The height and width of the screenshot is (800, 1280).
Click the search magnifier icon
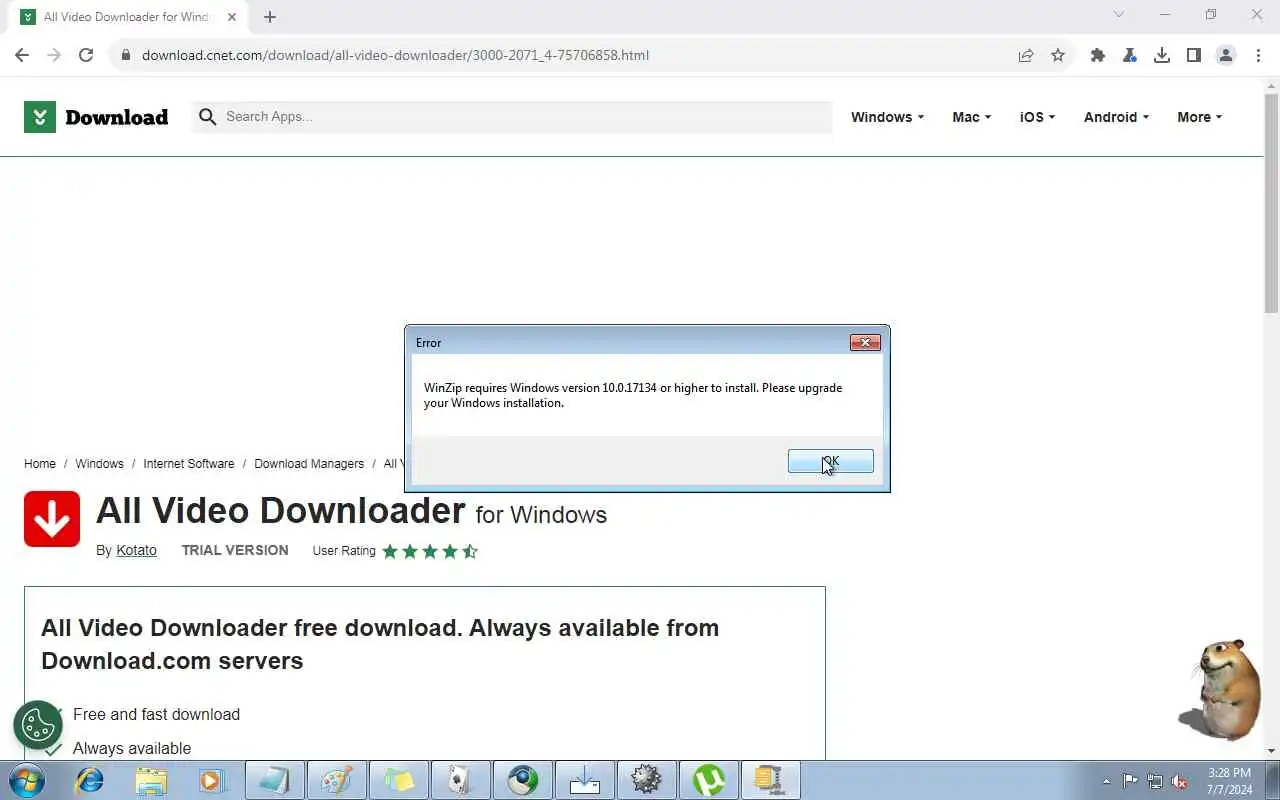[x=208, y=117]
